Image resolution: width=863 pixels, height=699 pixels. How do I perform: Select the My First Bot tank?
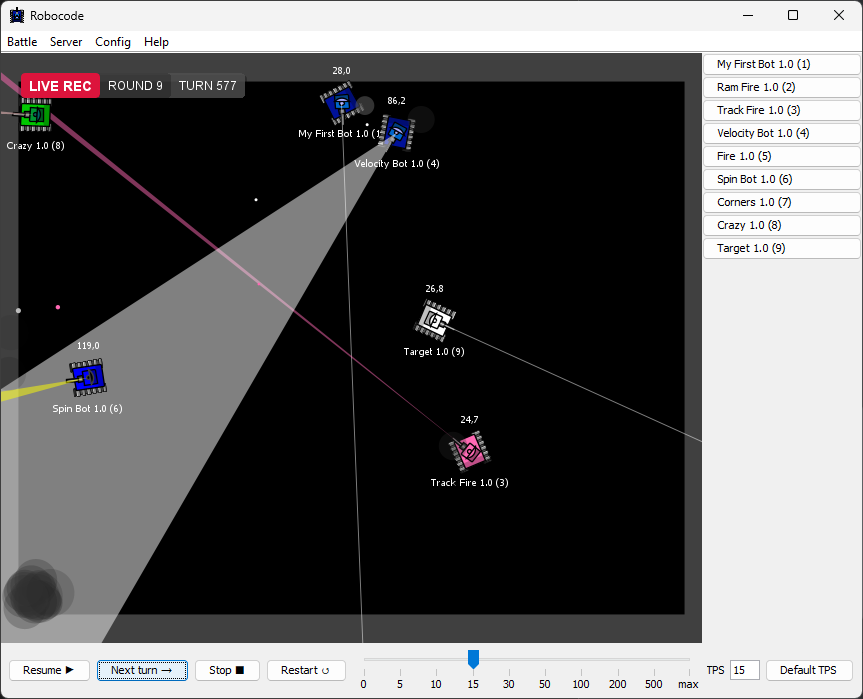tap(340, 102)
